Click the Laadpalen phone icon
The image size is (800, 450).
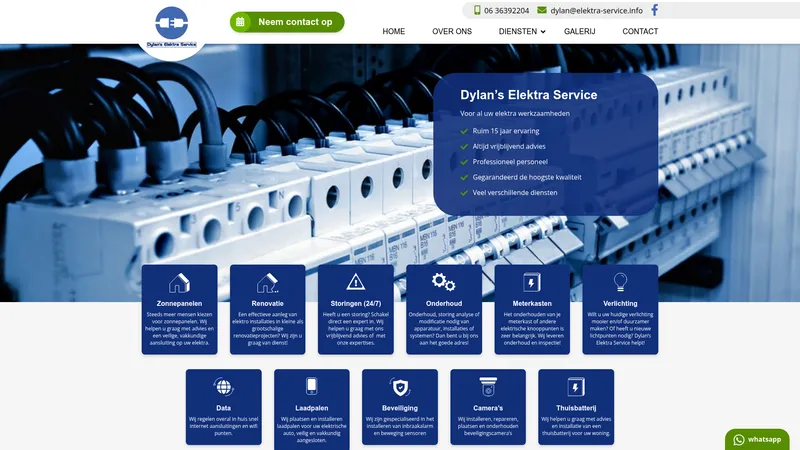click(311, 386)
